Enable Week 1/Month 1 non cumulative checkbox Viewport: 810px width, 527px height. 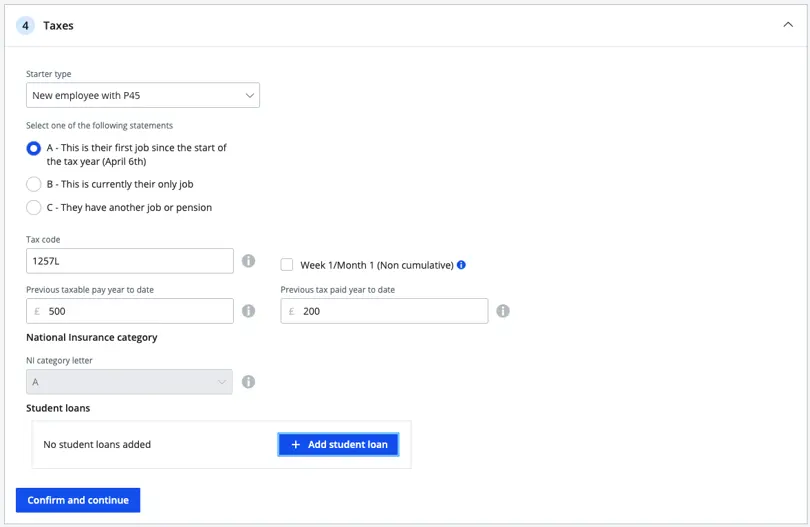tap(287, 265)
